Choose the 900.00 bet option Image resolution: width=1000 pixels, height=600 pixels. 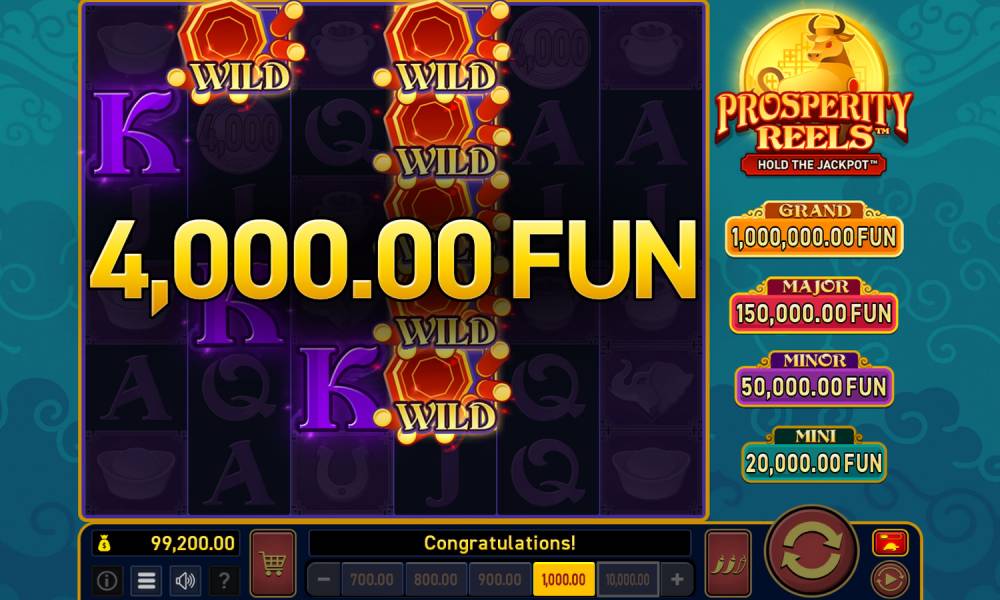[500, 580]
